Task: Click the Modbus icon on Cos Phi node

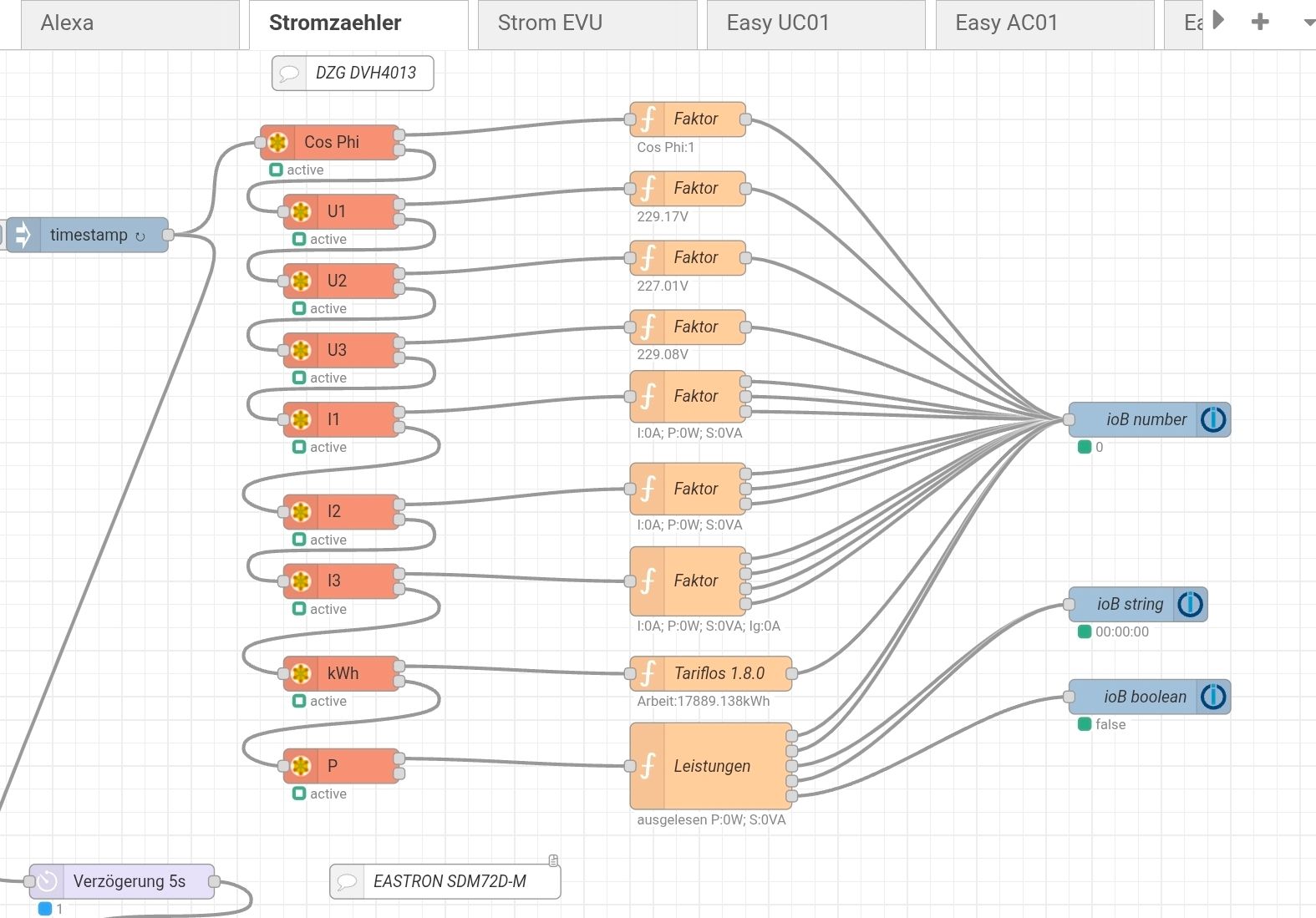Action: 278,143
